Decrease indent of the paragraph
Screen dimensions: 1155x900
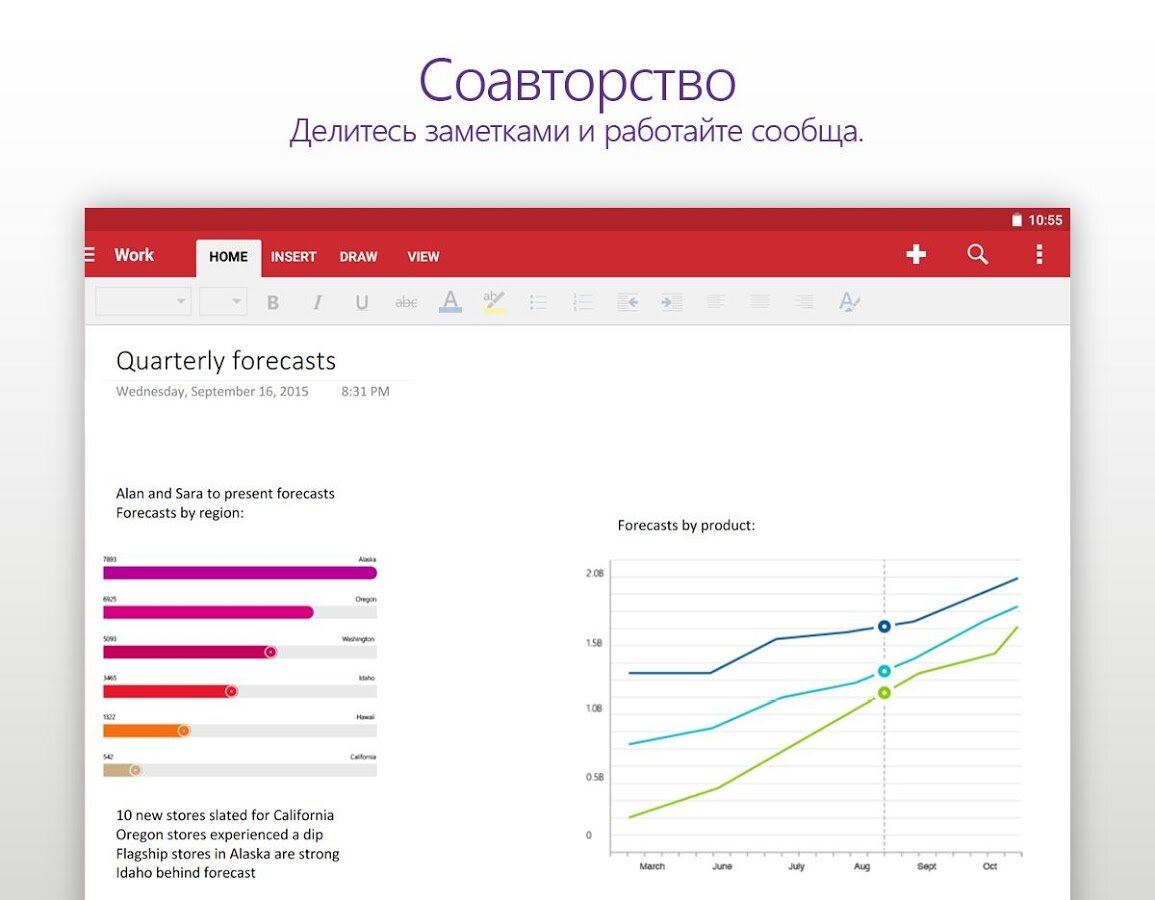pyautogui.click(x=627, y=301)
